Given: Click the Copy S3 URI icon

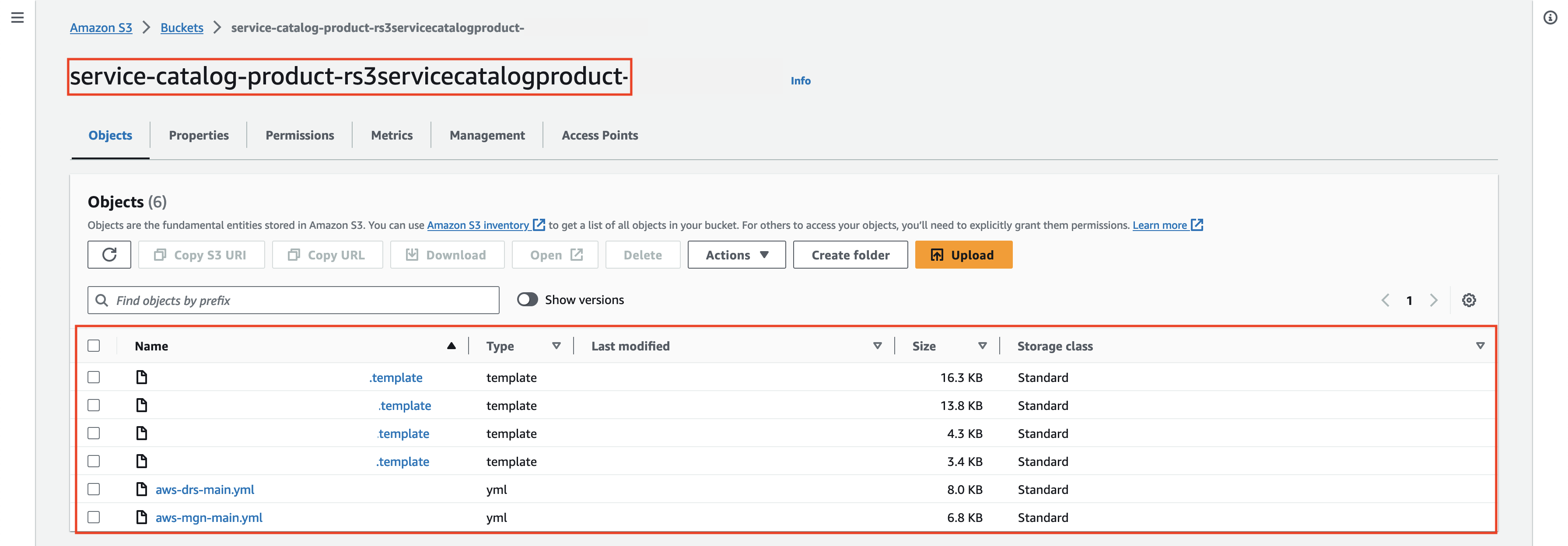Looking at the screenshot, I should tap(161, 254).
